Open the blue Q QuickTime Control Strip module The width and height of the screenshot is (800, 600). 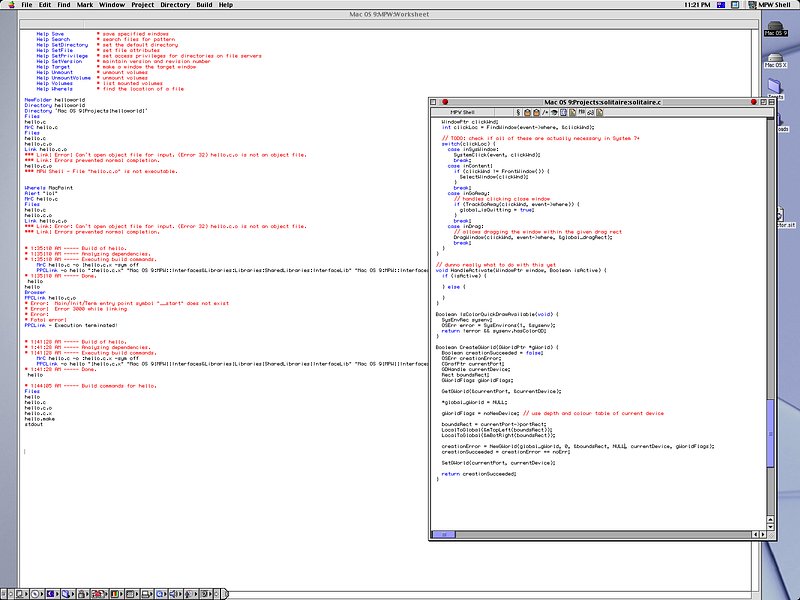[x=160, y=594]
